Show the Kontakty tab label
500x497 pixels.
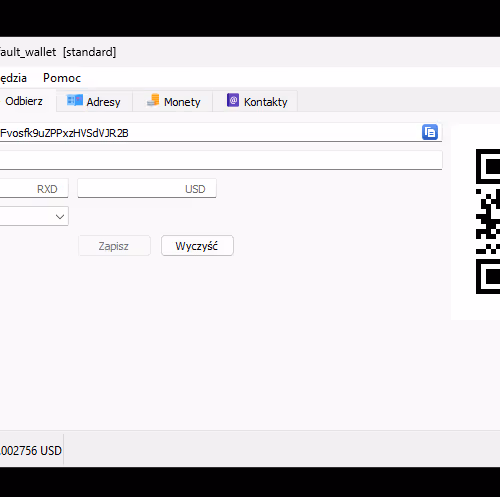(265, 102)
